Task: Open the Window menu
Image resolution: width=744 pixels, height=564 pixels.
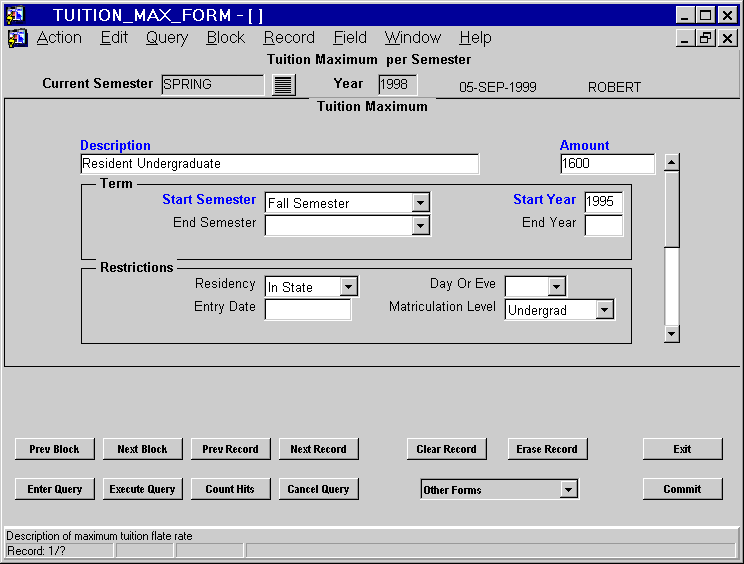Action: coord(413,37)
